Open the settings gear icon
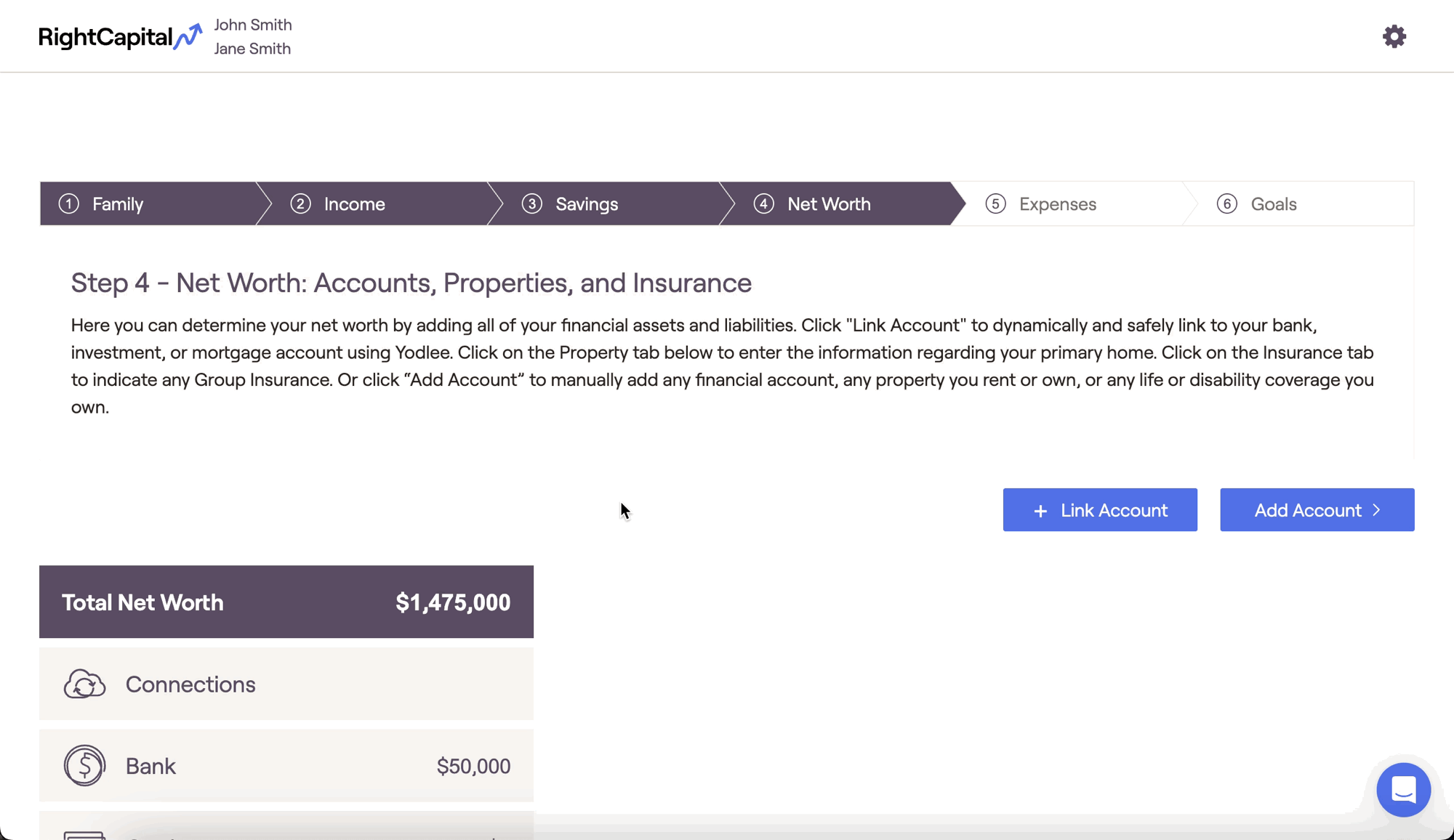 click(1394, 36)
